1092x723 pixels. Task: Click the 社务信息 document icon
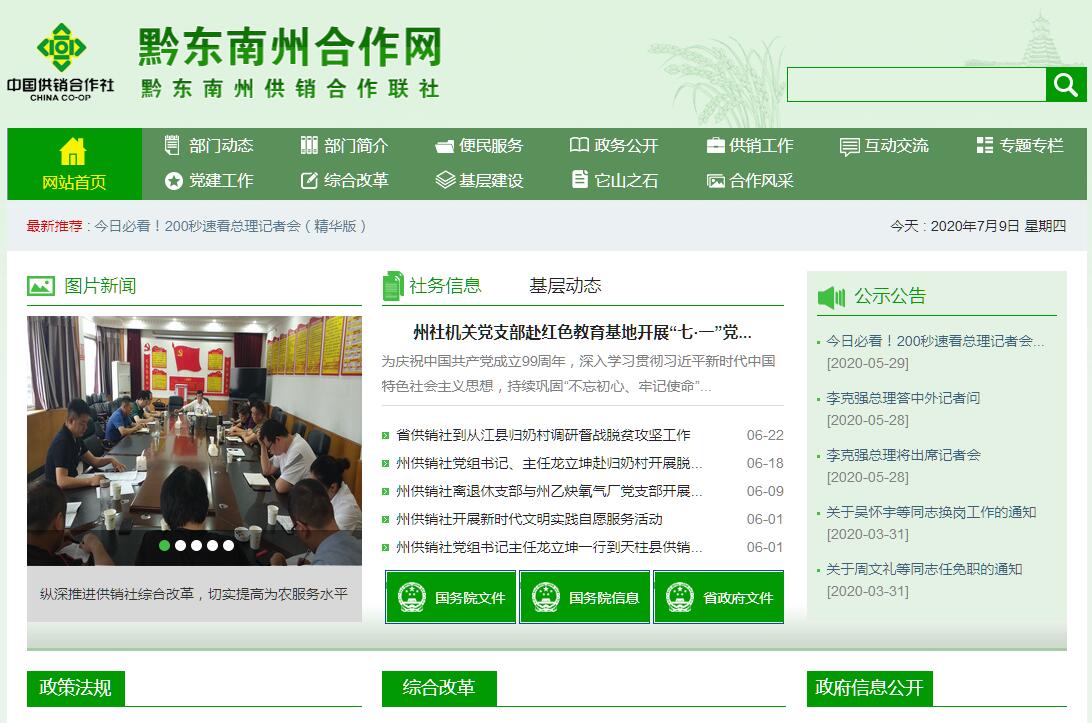(x=393, y=286)
